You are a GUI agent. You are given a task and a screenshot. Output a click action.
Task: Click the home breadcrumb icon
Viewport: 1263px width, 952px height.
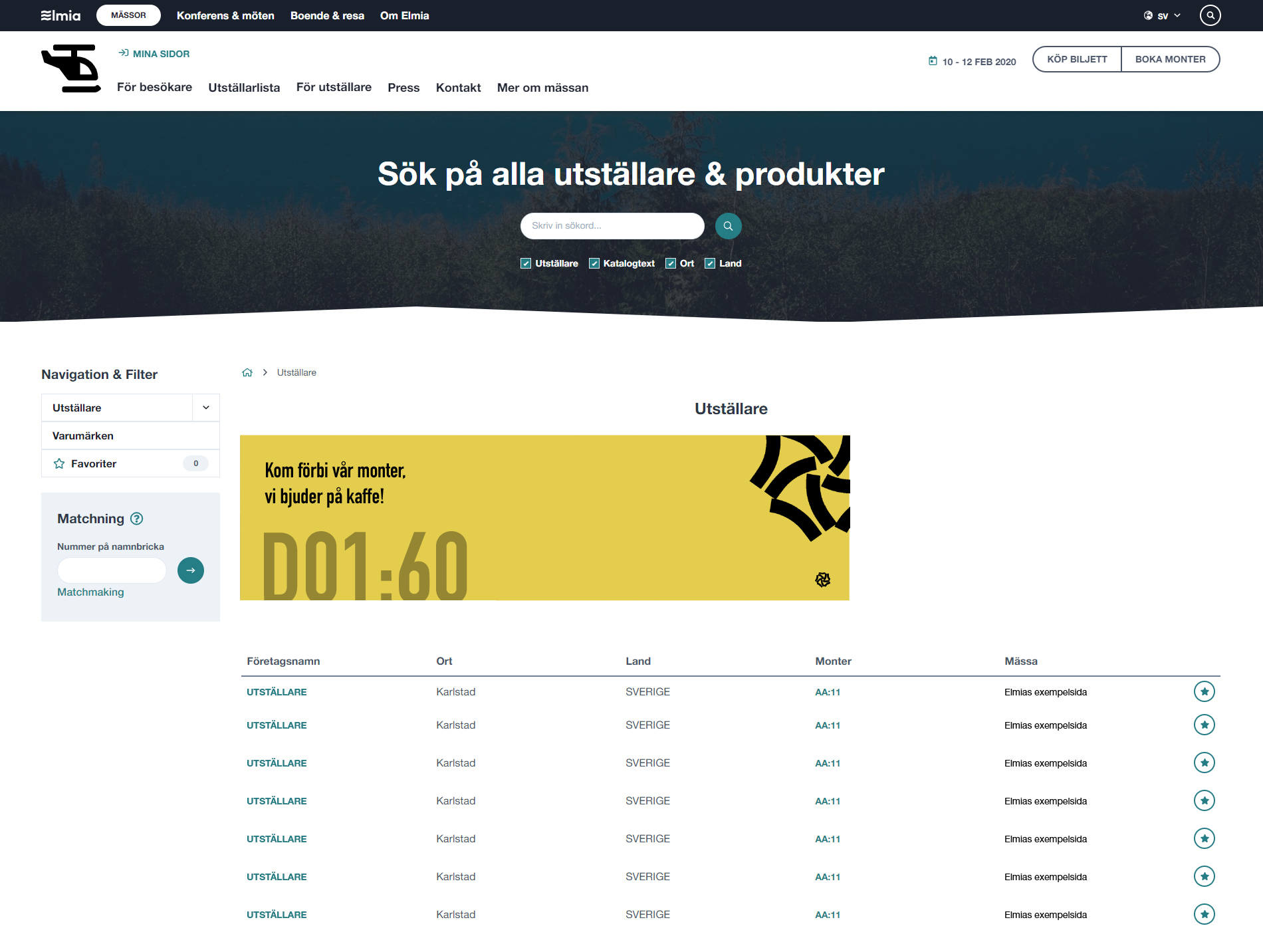[x=247, y=372]
